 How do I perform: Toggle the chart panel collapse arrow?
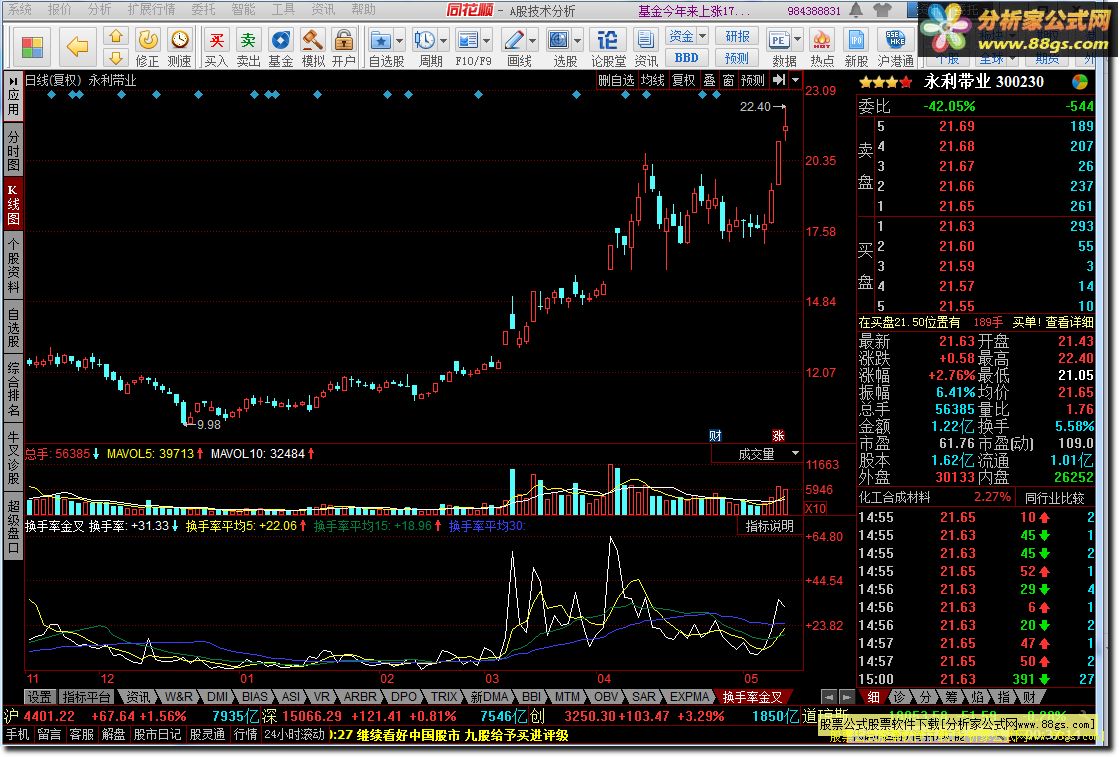(779, 80)
